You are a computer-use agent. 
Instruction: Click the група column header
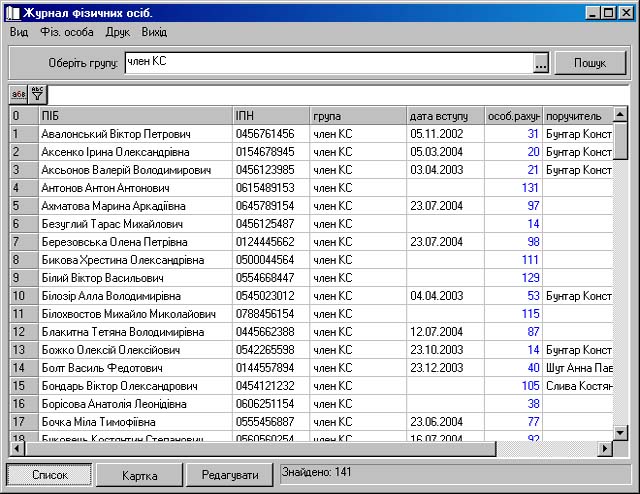(358, 116)
